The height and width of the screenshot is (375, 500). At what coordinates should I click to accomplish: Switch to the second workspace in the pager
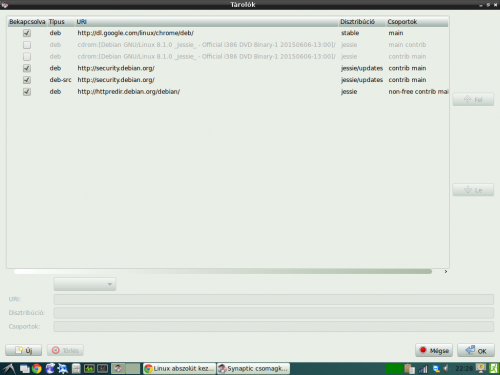point(133,369)
